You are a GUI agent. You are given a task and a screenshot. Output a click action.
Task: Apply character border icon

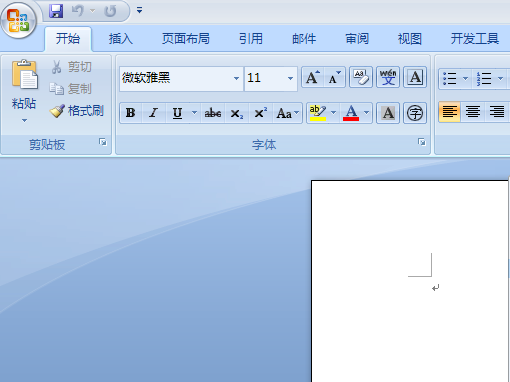click(x=415, y=78)
